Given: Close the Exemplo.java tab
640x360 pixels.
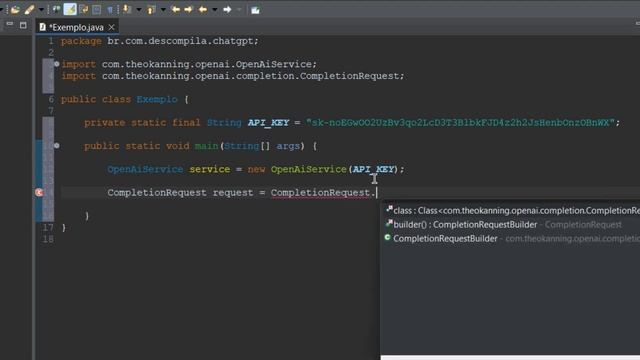Looking at the screenshot, I should tap(111, 27).
